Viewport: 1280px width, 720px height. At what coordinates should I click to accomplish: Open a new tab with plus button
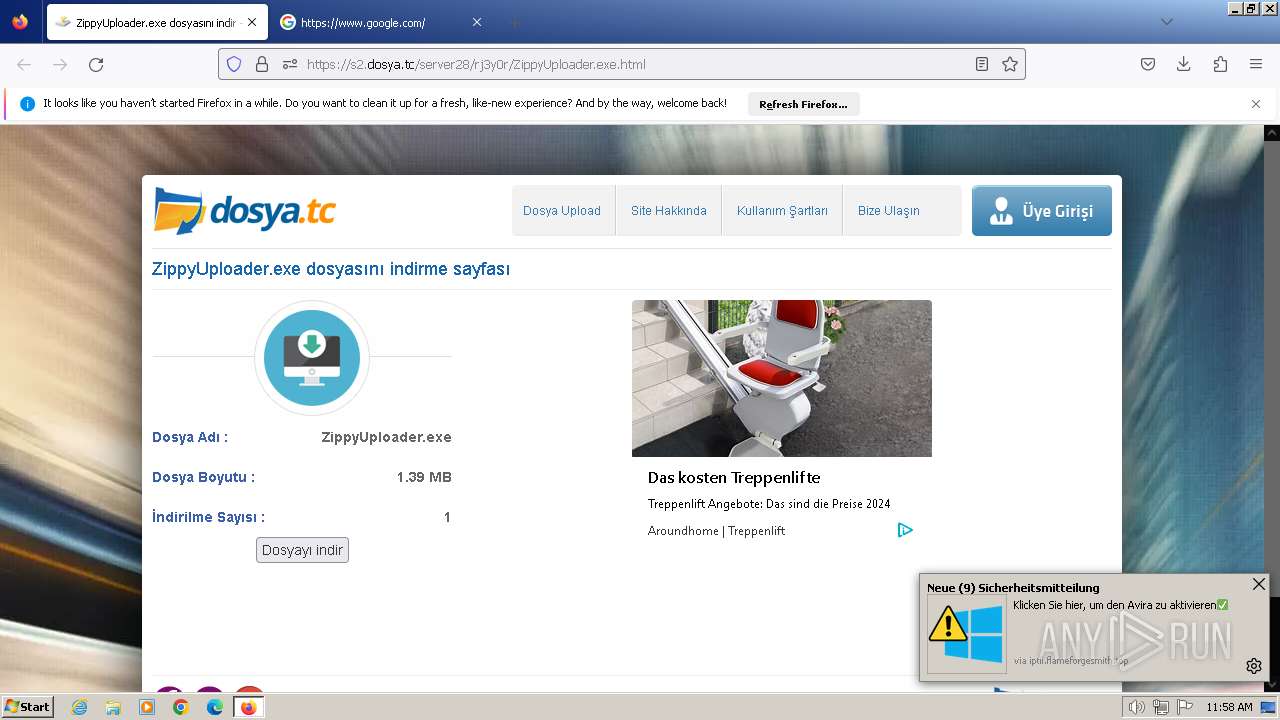(x=514, y=22)
